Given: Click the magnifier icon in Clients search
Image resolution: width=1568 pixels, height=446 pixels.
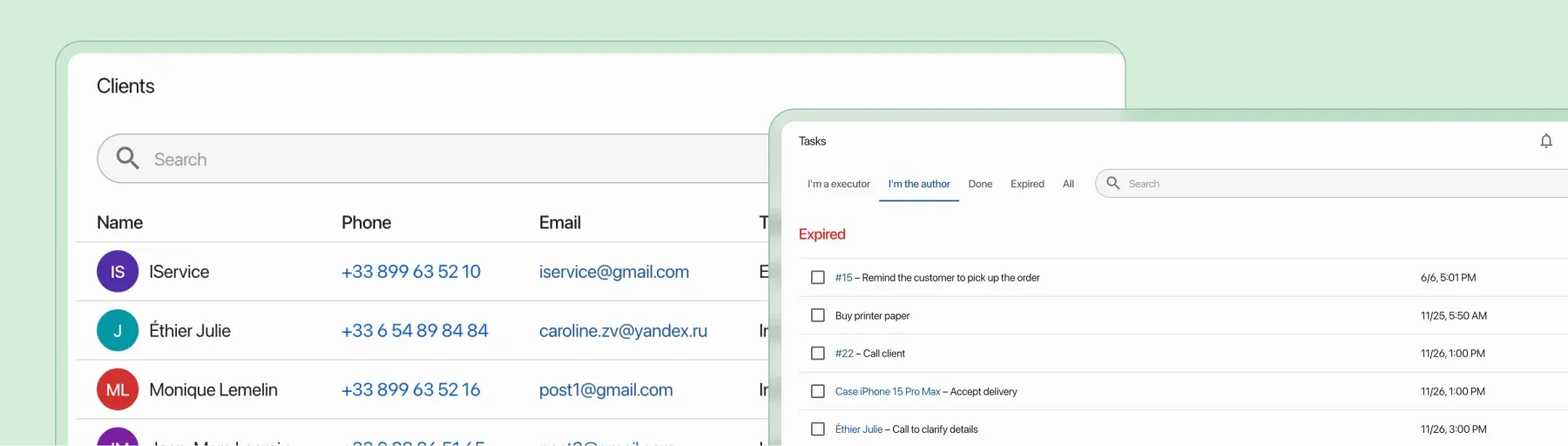Looking at the screenshot, I should pyautogui.click(x=127, y=158).
